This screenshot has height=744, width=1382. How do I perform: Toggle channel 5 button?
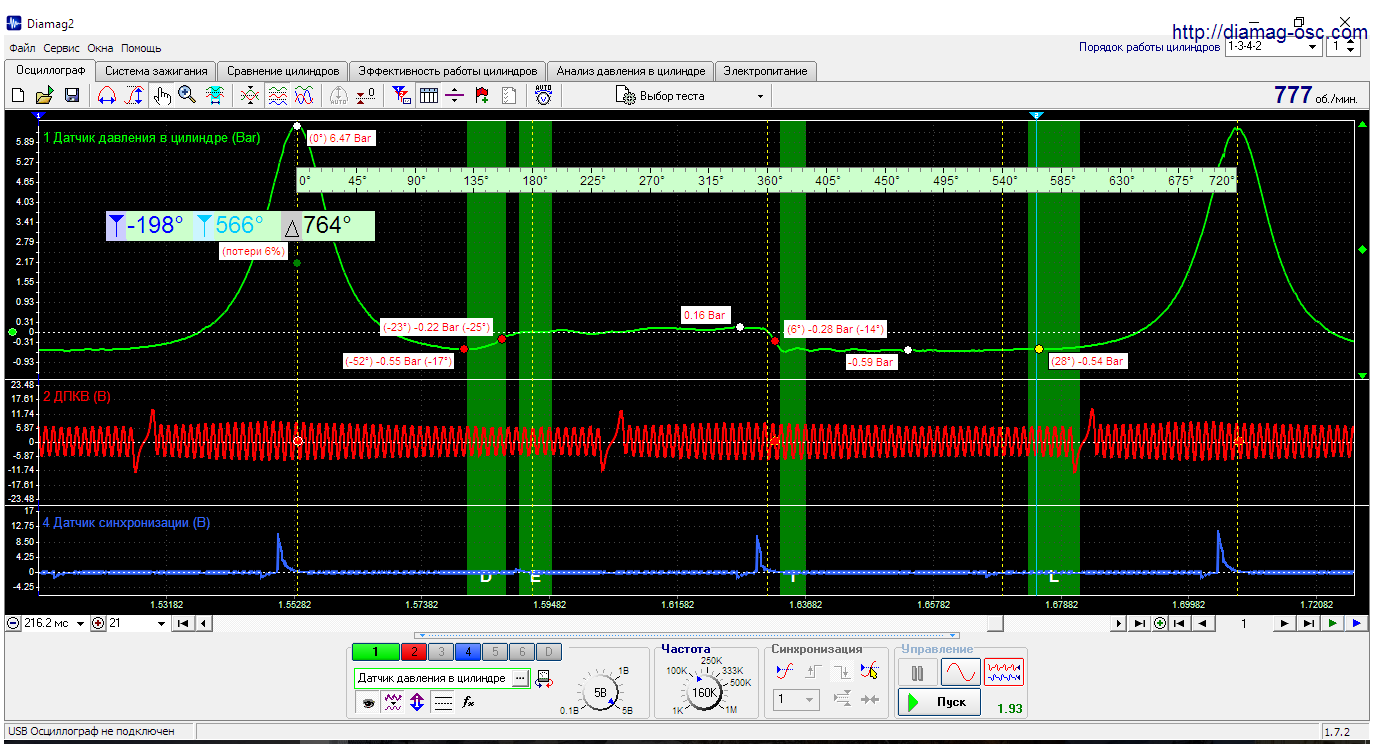pyautogui.click(x=495, y=652)
